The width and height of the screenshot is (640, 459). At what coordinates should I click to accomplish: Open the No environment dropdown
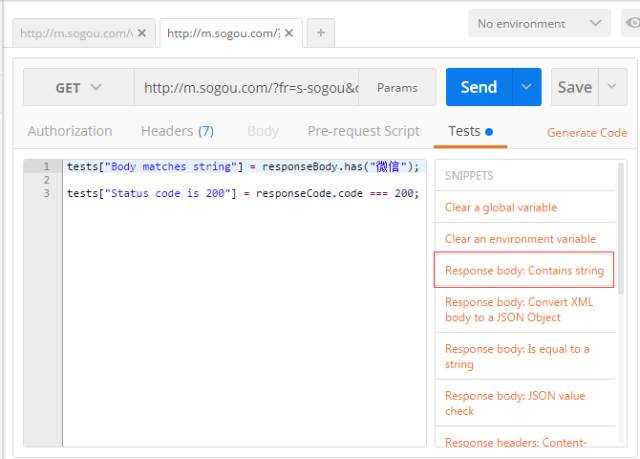pyautogui.click(x=539, y=24)
